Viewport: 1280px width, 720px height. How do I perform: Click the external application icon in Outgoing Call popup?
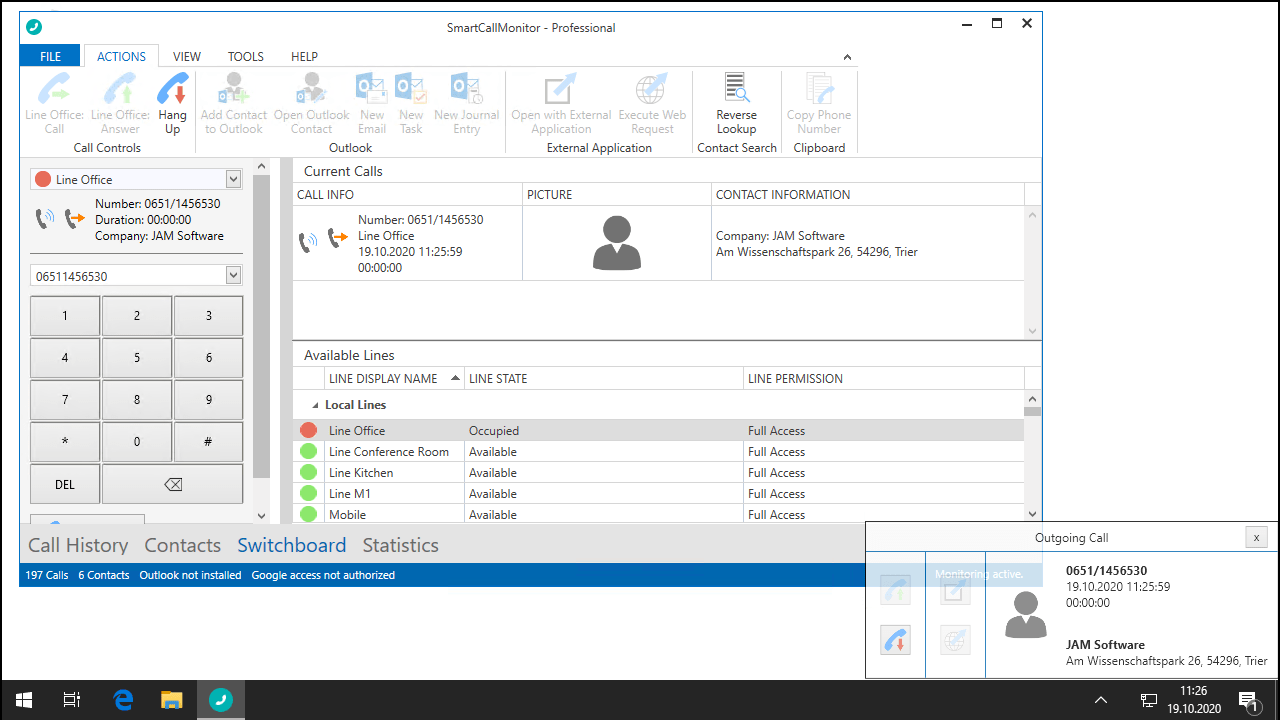pos(955,590)
